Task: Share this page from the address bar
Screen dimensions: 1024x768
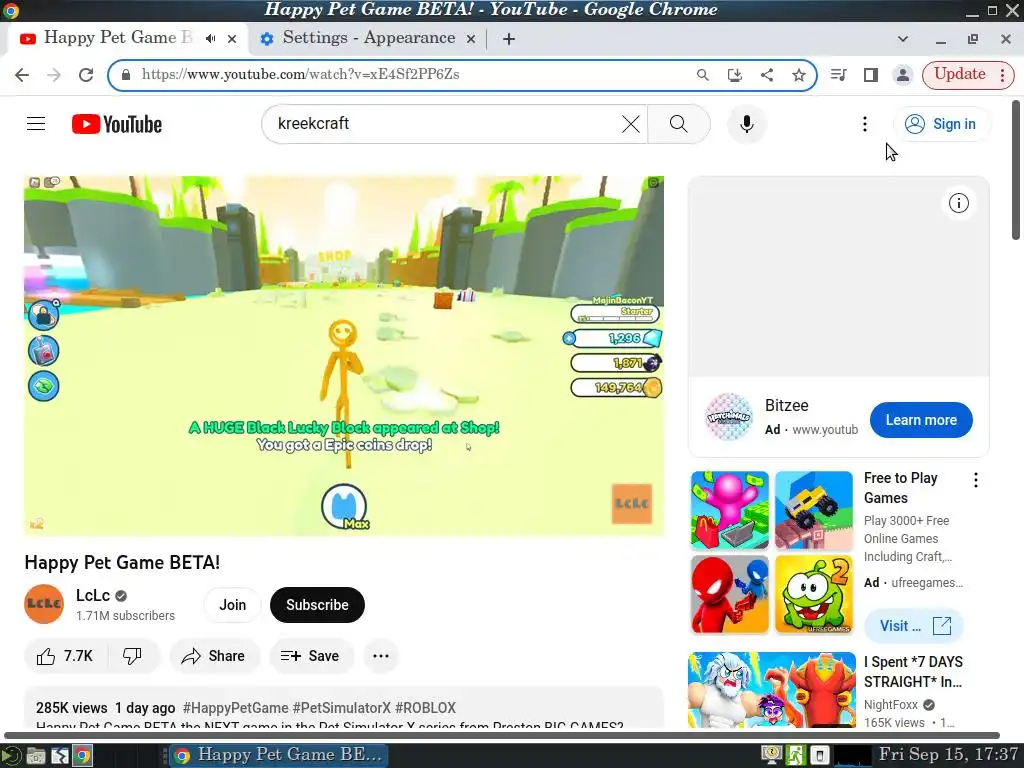Action: pyautogui.click(x=767, y=74)
